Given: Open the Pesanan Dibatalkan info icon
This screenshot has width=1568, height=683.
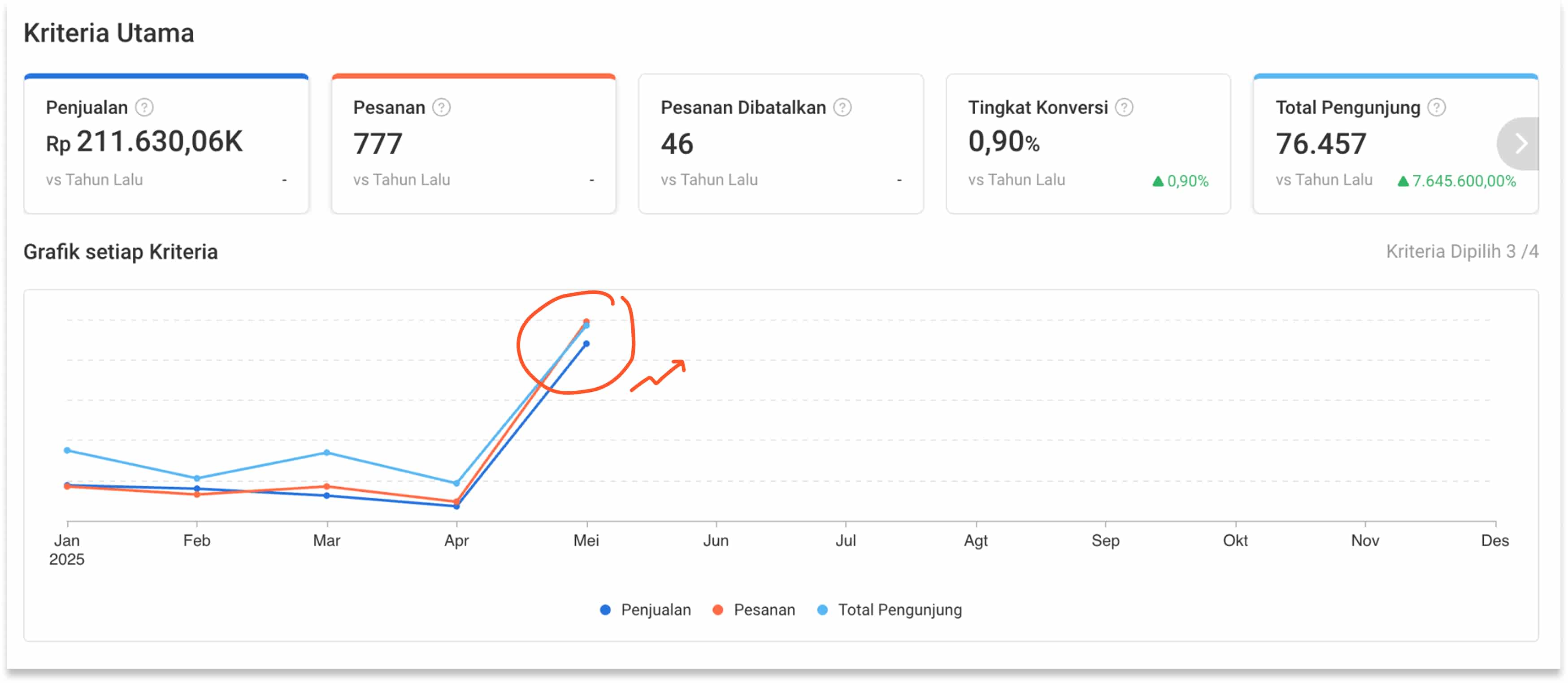Looking at the screenshot, I should [843, 108].
